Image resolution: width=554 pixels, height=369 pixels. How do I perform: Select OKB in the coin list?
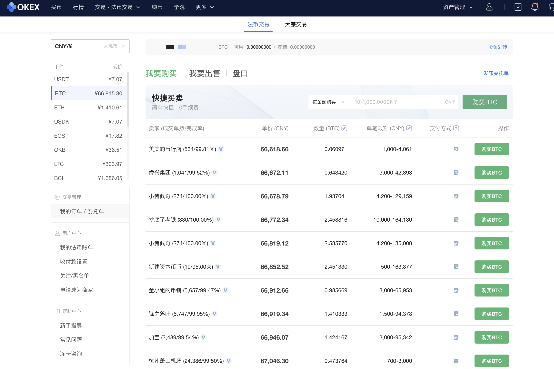88,150
